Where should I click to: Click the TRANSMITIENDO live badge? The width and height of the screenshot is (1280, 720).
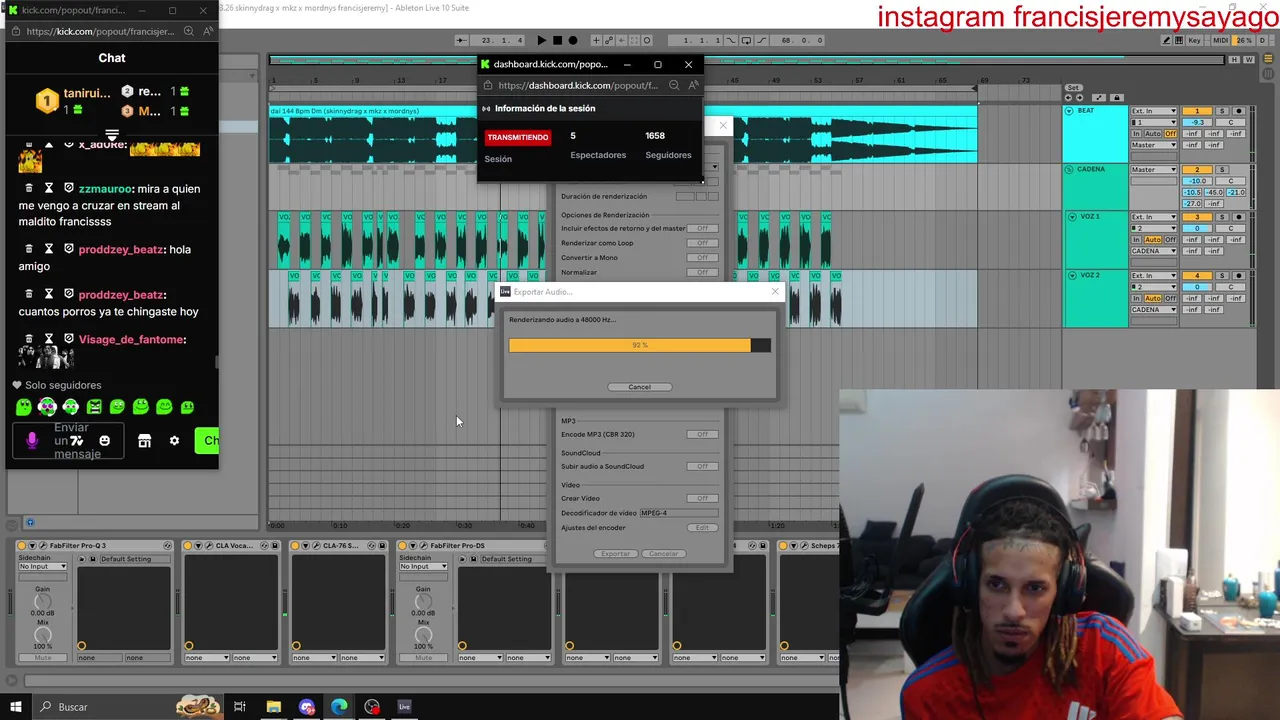(x=518, y=137)
